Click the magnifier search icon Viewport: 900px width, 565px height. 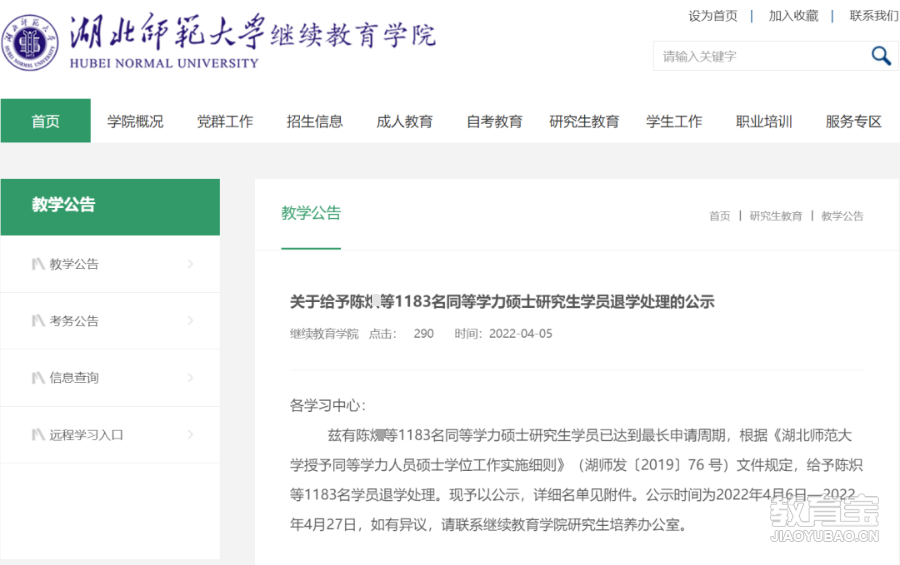pos(881,56)
